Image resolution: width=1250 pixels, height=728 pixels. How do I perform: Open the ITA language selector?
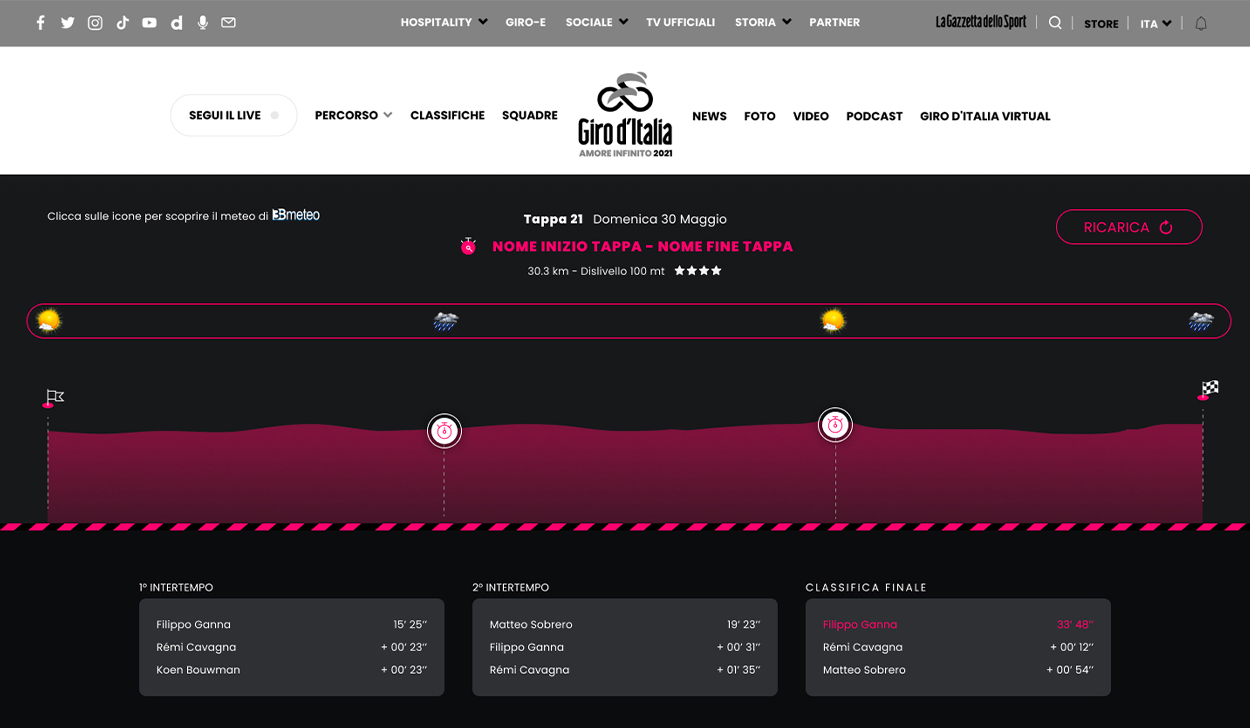[x=1156, y=24]
